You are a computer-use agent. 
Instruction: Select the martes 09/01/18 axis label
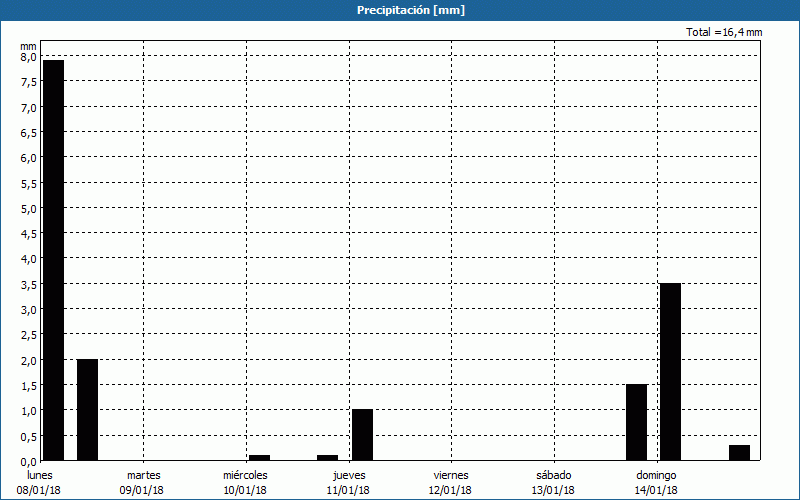(x=144, y=482)
